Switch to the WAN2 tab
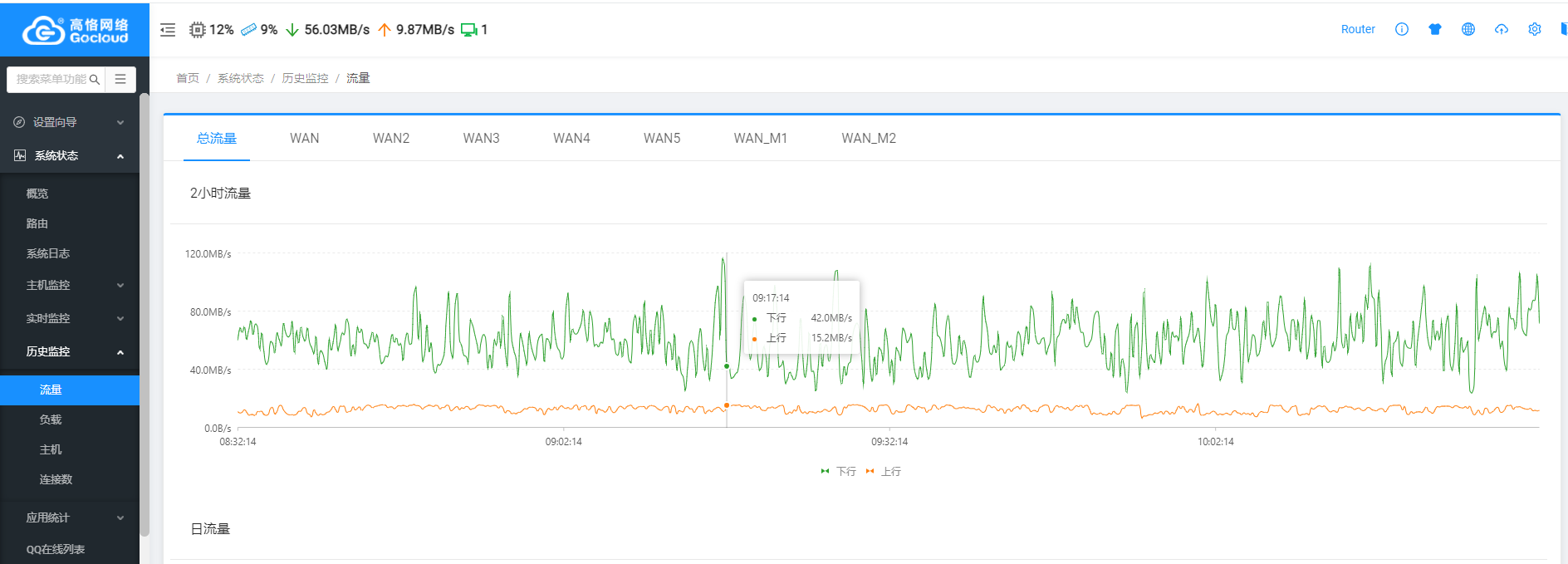Screen dimensions: 1568x564 click(391, 138)
